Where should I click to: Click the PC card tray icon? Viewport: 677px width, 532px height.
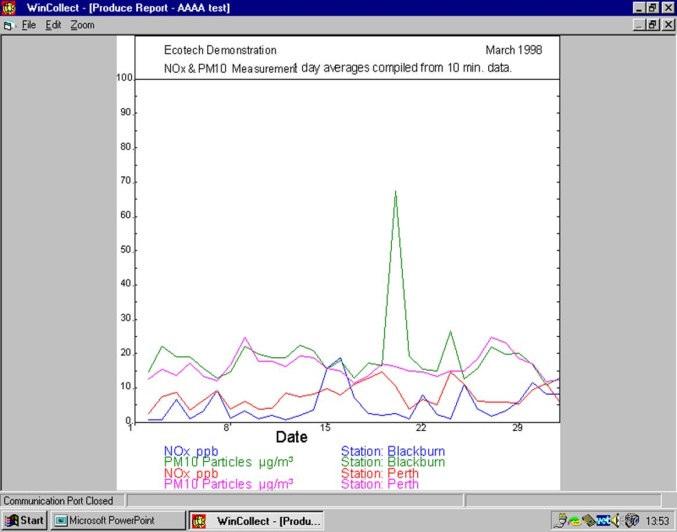(x=588, y=521)
